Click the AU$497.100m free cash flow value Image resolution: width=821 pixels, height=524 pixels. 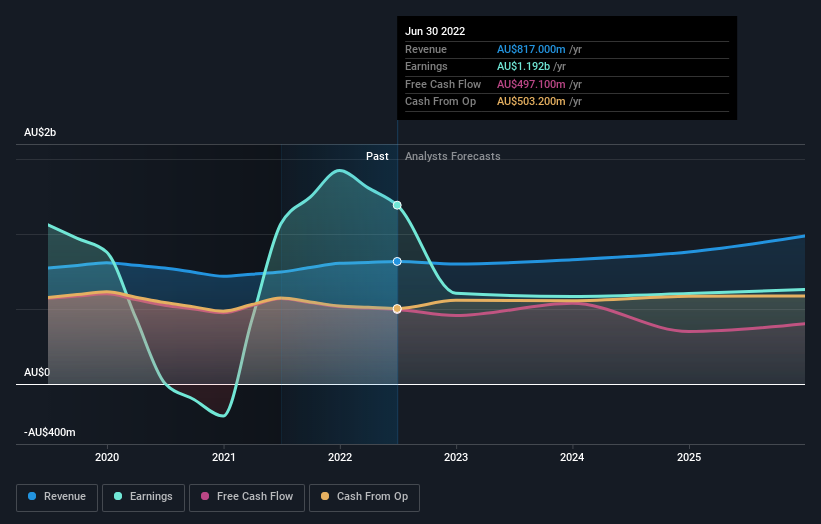coord(531,84)
